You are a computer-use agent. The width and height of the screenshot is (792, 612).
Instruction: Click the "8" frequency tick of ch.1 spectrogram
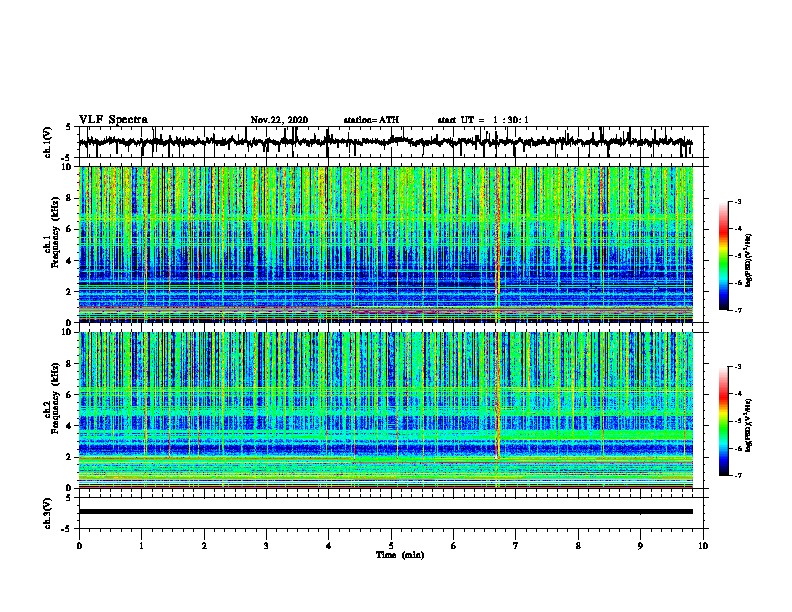pos(69,198)
